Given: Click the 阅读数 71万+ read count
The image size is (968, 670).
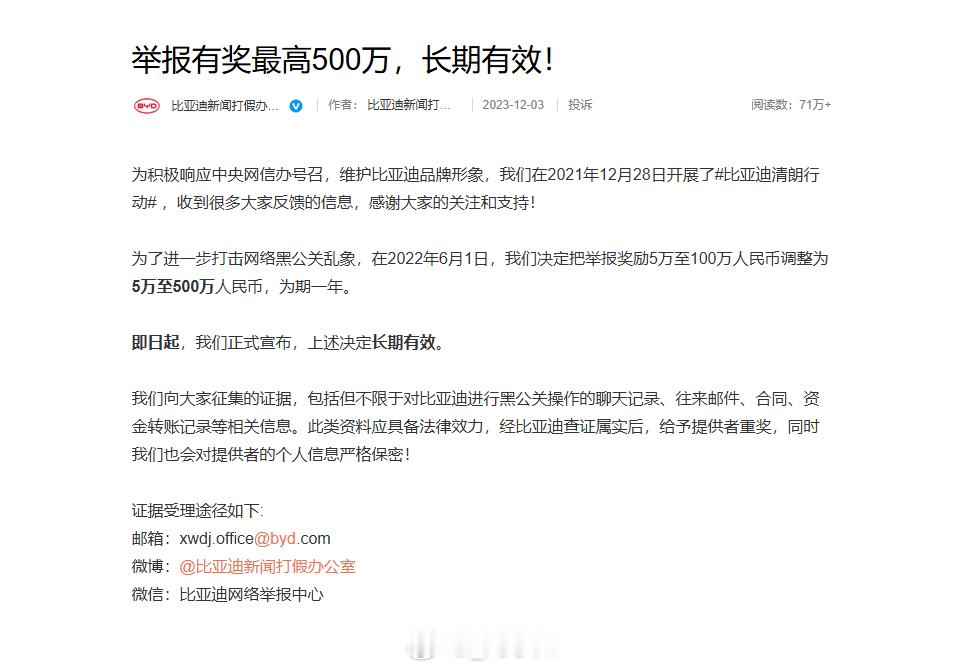Looking at the screenshot, I should click(791, 105).
